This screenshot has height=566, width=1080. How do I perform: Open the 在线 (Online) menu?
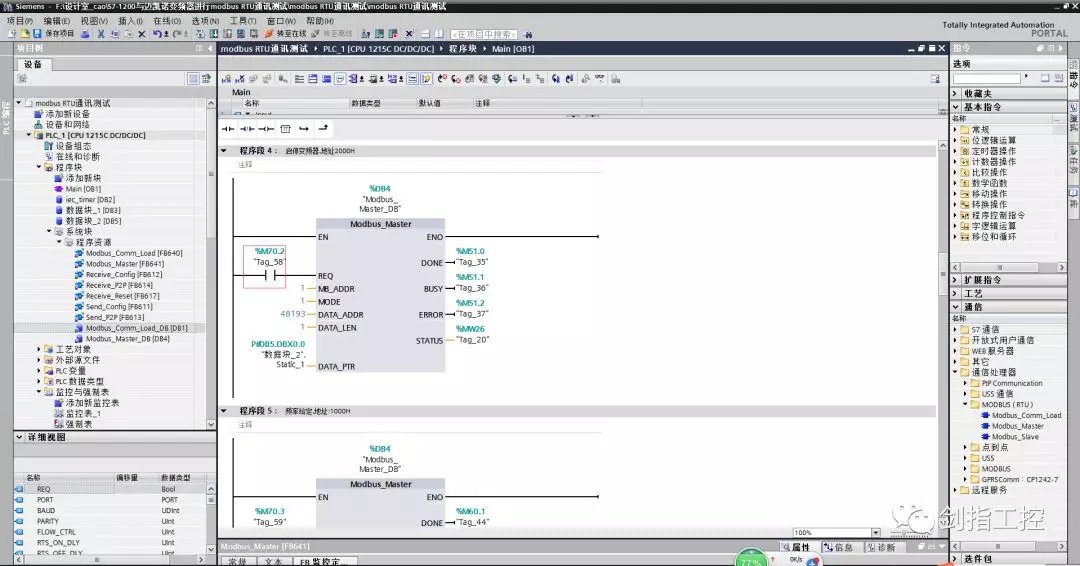pos(165,20)
